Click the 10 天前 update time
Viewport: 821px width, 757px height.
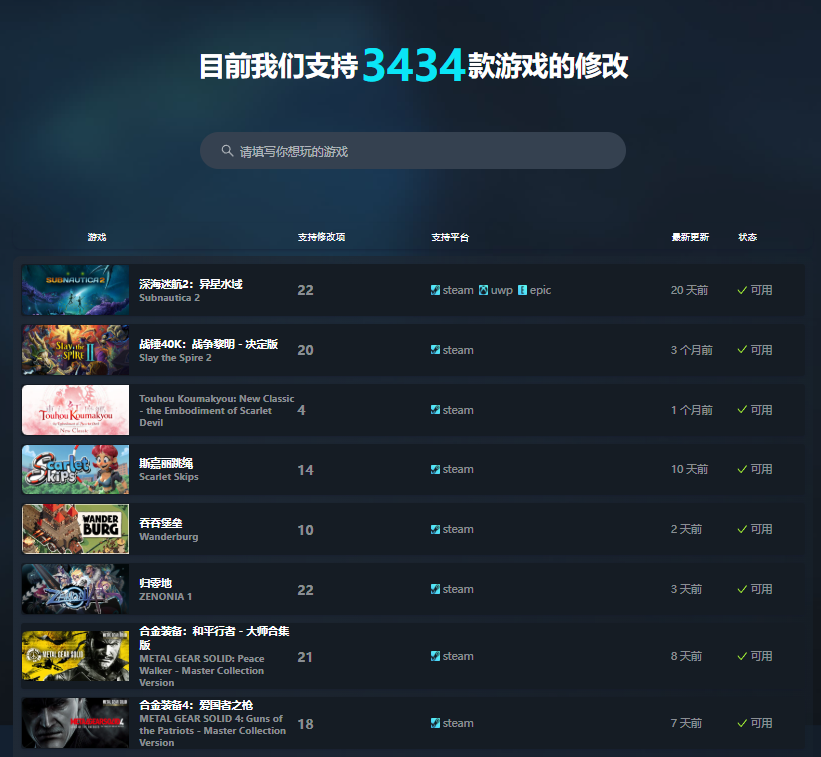click(689, 470)
